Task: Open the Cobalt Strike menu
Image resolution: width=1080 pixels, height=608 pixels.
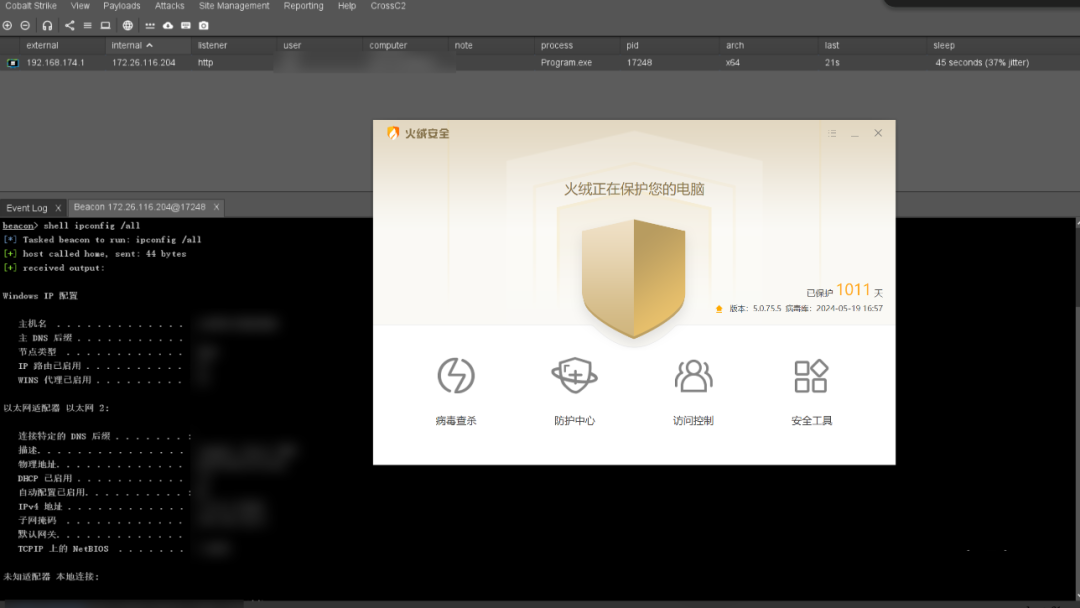Action: (x=31, y=6)
